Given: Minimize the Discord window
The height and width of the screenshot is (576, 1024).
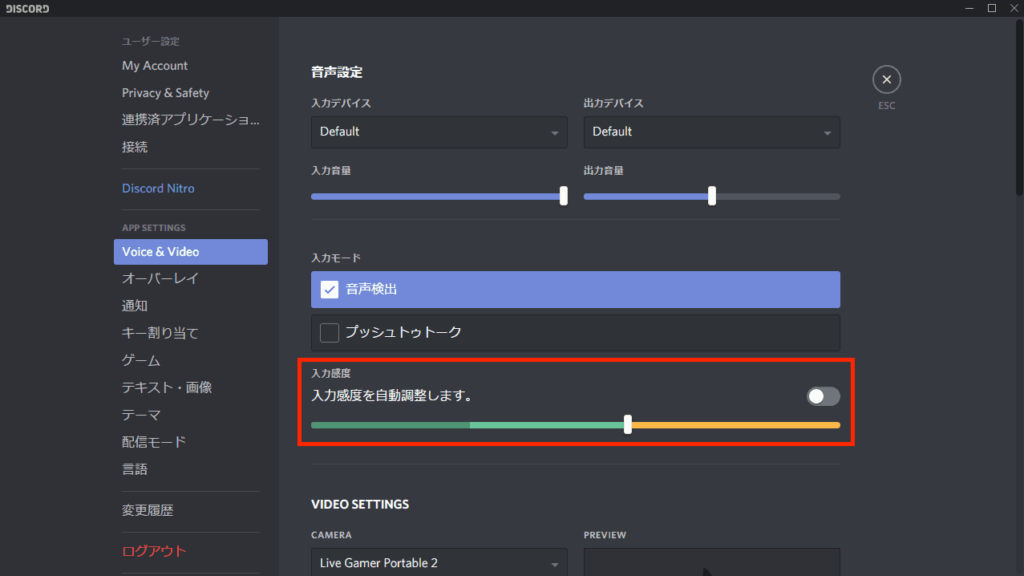Looking at the screenshot, I should [x=969, y=8].
